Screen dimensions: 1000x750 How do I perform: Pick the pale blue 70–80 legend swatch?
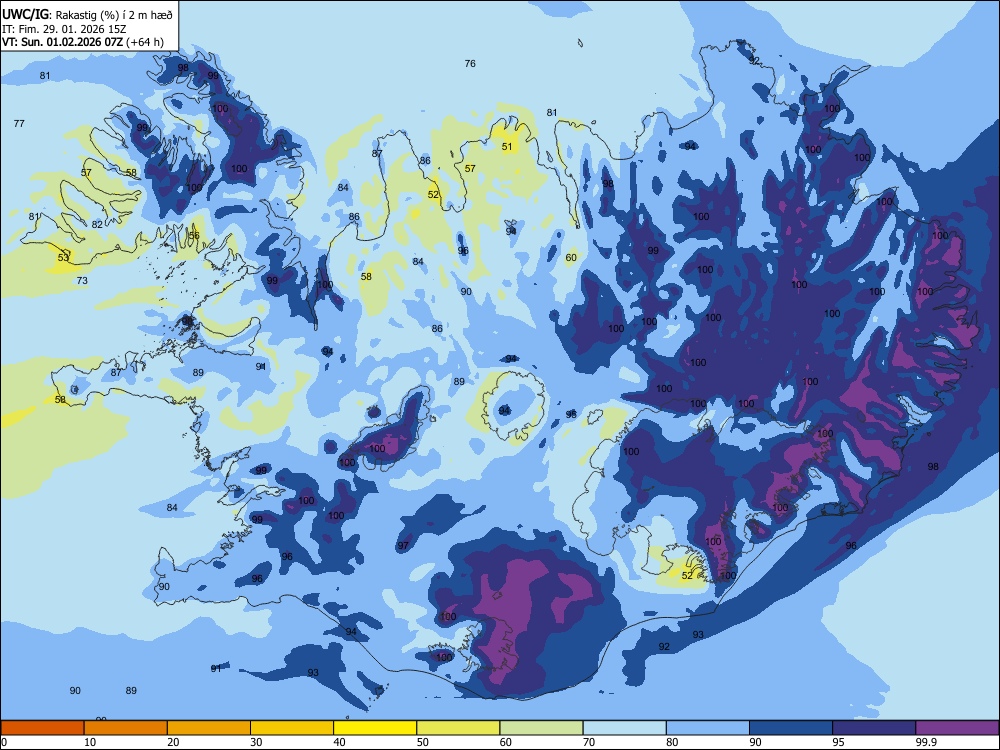624,728
